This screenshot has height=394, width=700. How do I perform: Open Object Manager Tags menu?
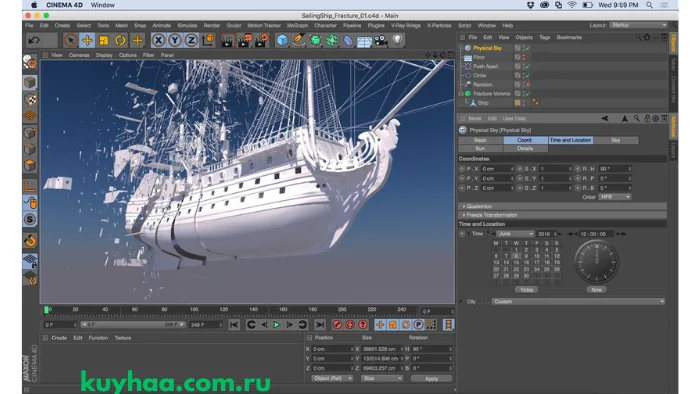pos(544,37)
